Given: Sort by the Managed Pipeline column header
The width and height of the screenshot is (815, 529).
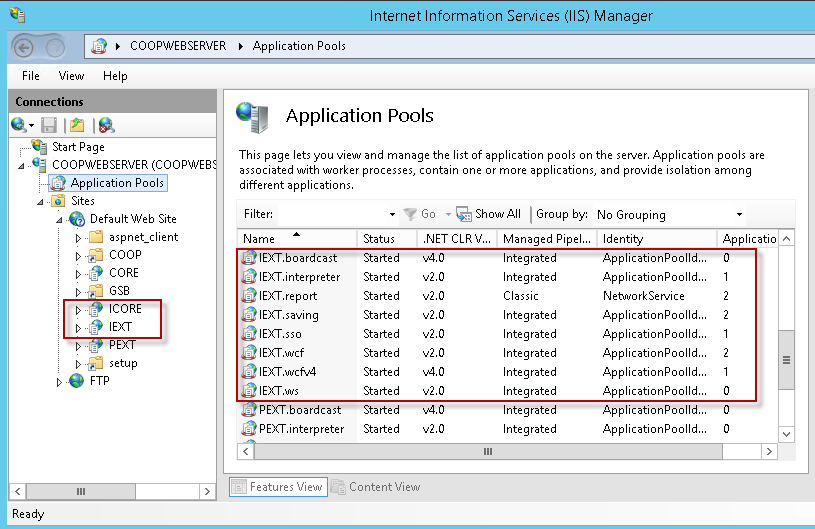Looking at the screenshot, I should click(x=547, y=239).
